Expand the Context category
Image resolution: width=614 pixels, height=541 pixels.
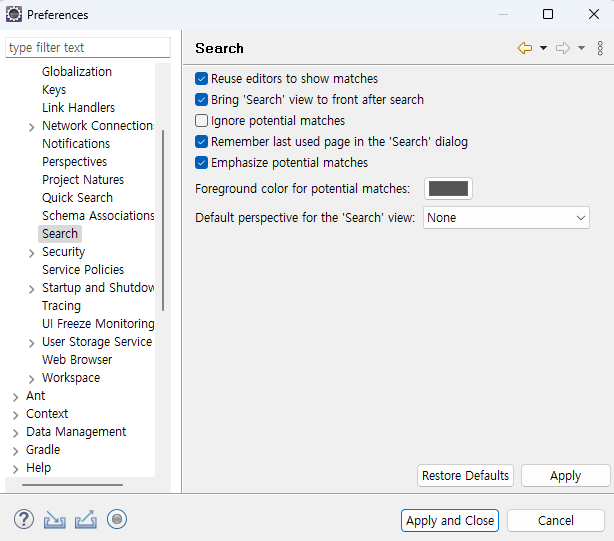15,415
